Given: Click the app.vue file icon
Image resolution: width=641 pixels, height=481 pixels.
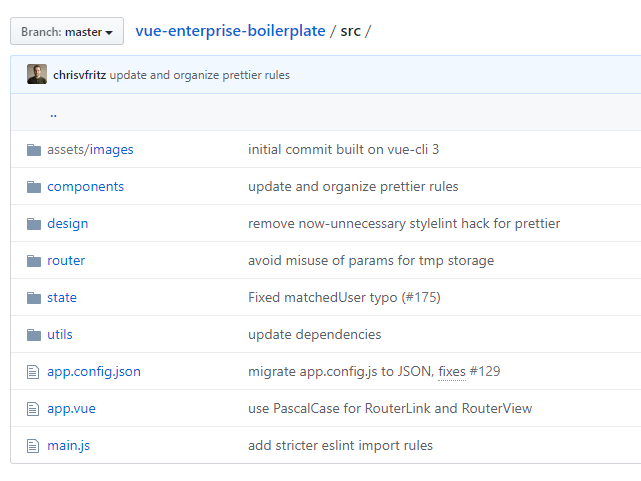Looking at the screenshot, I should pyautogui.click(x=34, y=409).
